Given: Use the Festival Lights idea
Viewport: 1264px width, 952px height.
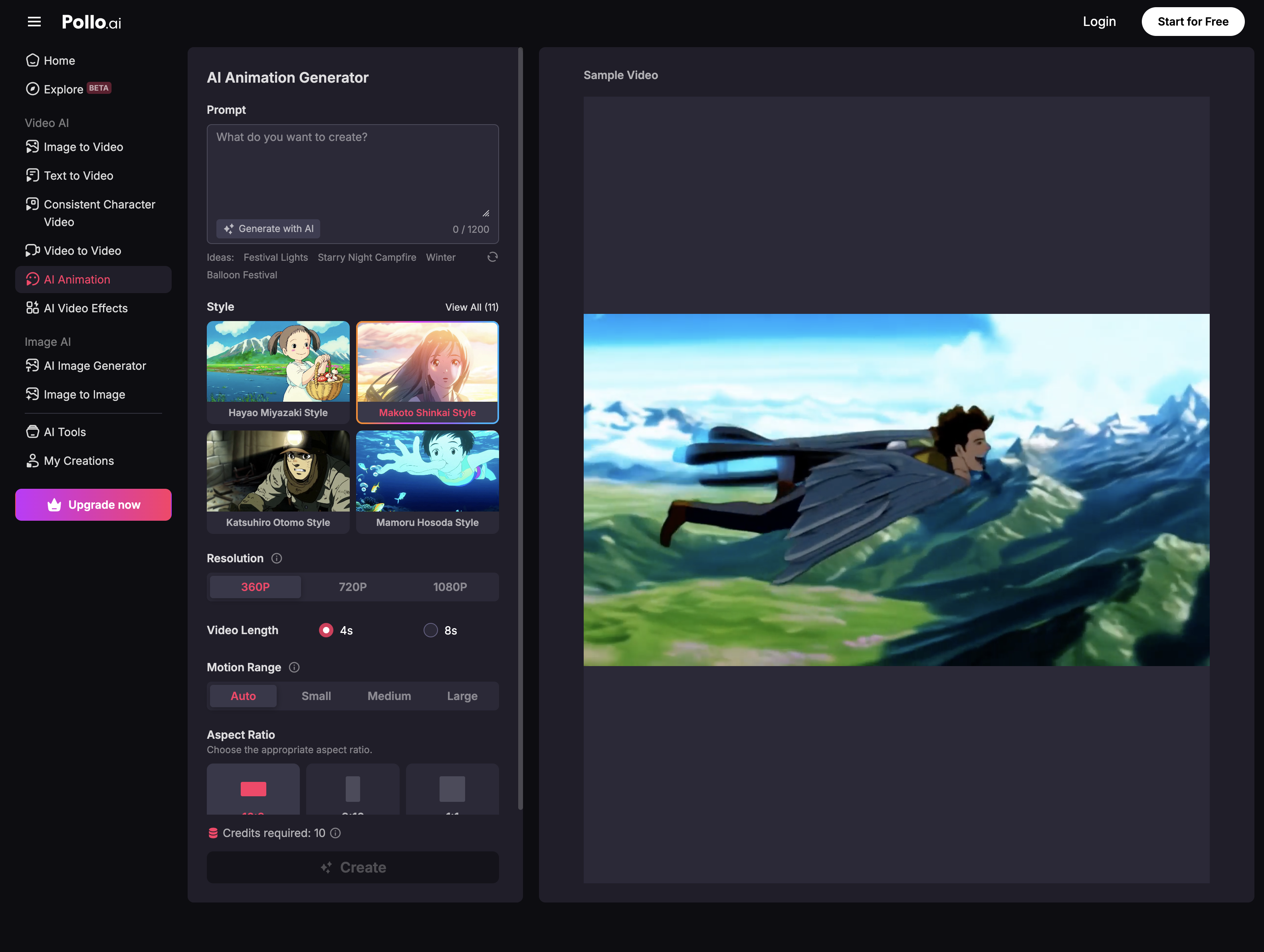Looking at the screenshot, I should (275, 257).
